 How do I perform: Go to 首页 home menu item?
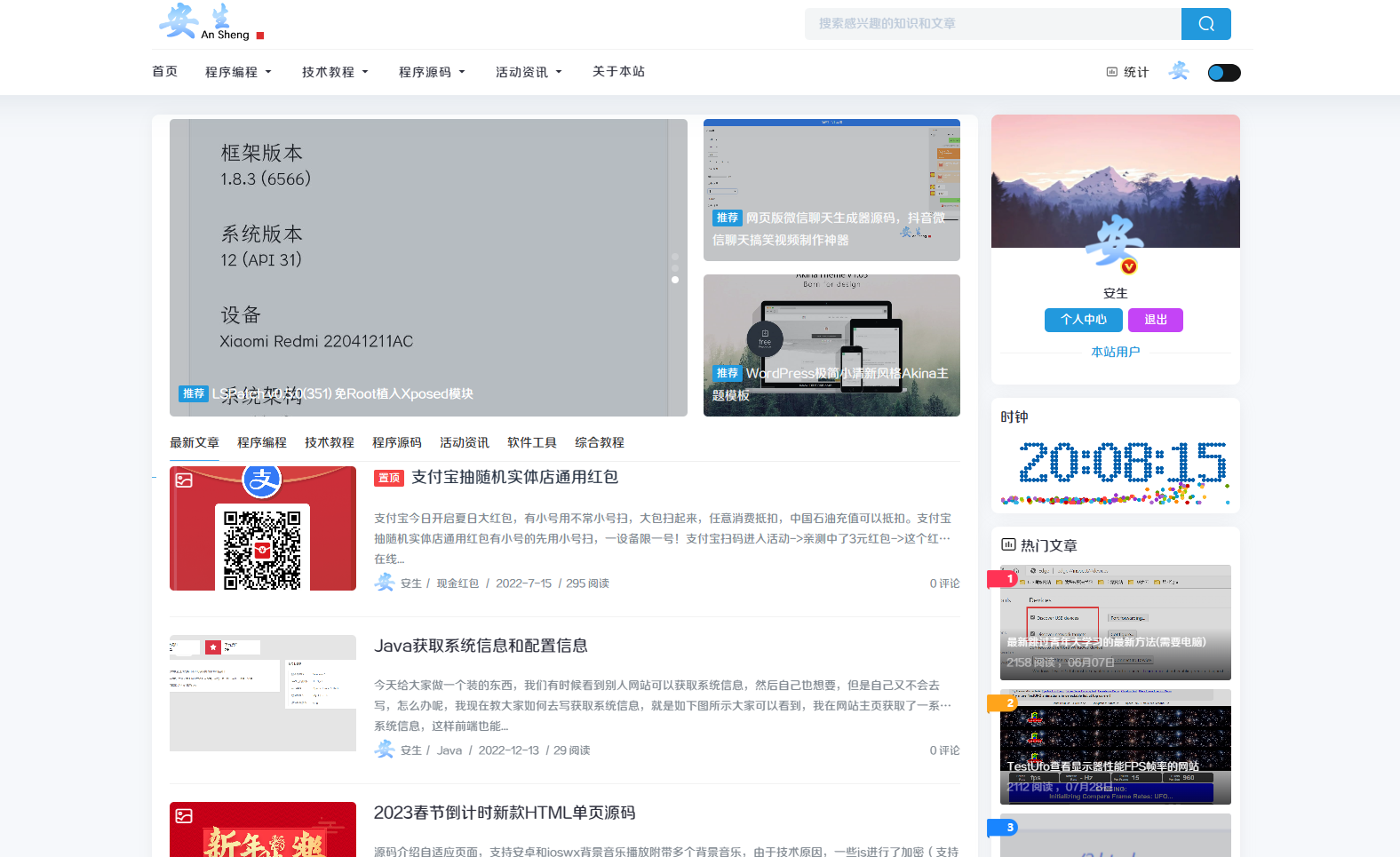click(164, 71)
